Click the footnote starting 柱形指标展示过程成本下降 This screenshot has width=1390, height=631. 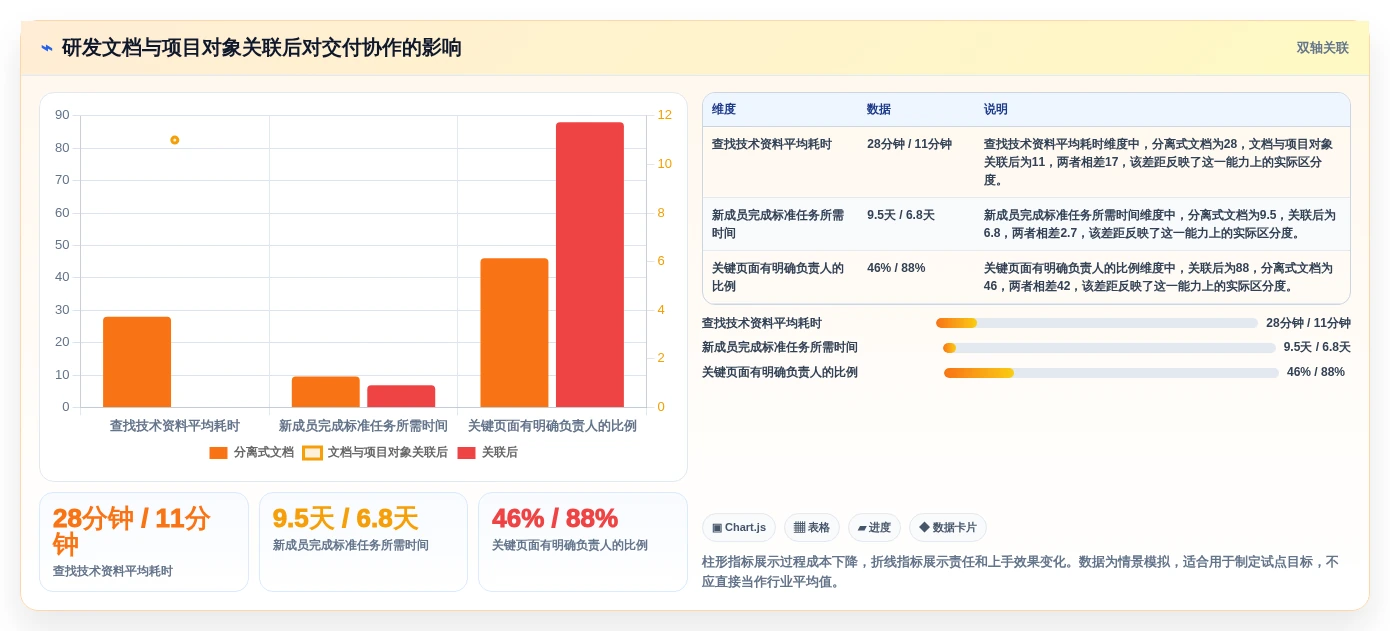click(x=1020, y=572)
